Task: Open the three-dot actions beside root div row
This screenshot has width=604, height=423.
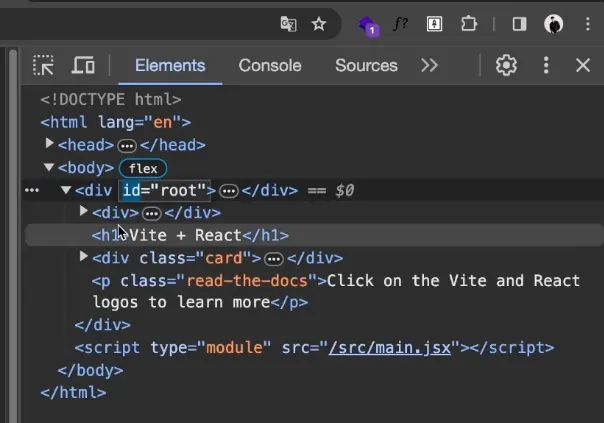Action: (x=32, y=190)
